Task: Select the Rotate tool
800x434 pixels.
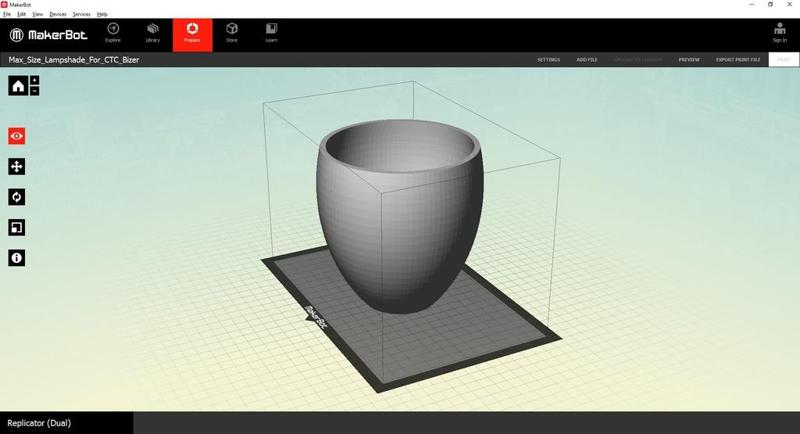Action: (16, 197)
